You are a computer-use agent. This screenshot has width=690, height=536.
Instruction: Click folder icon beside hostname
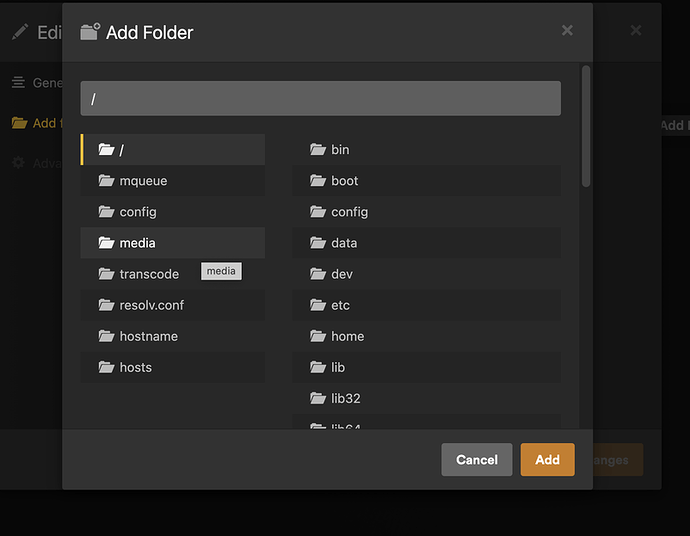pos(106,336)
